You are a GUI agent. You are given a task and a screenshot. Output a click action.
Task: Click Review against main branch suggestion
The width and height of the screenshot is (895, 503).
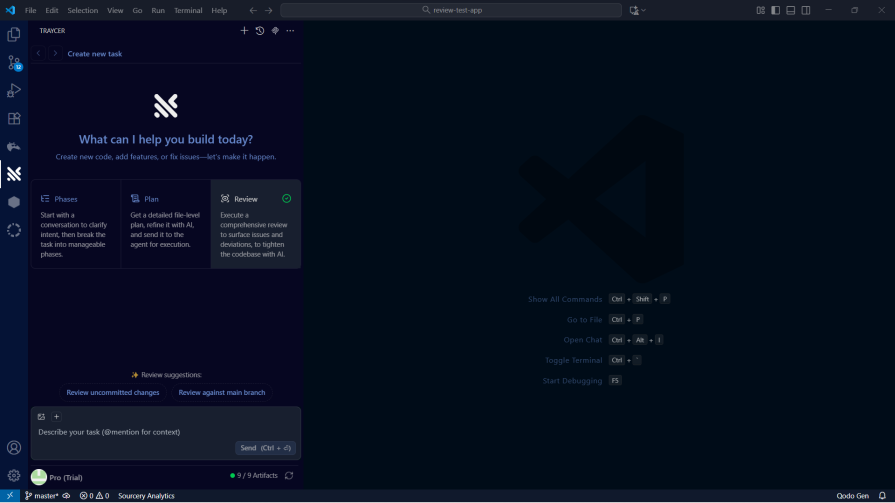[221, 393]
